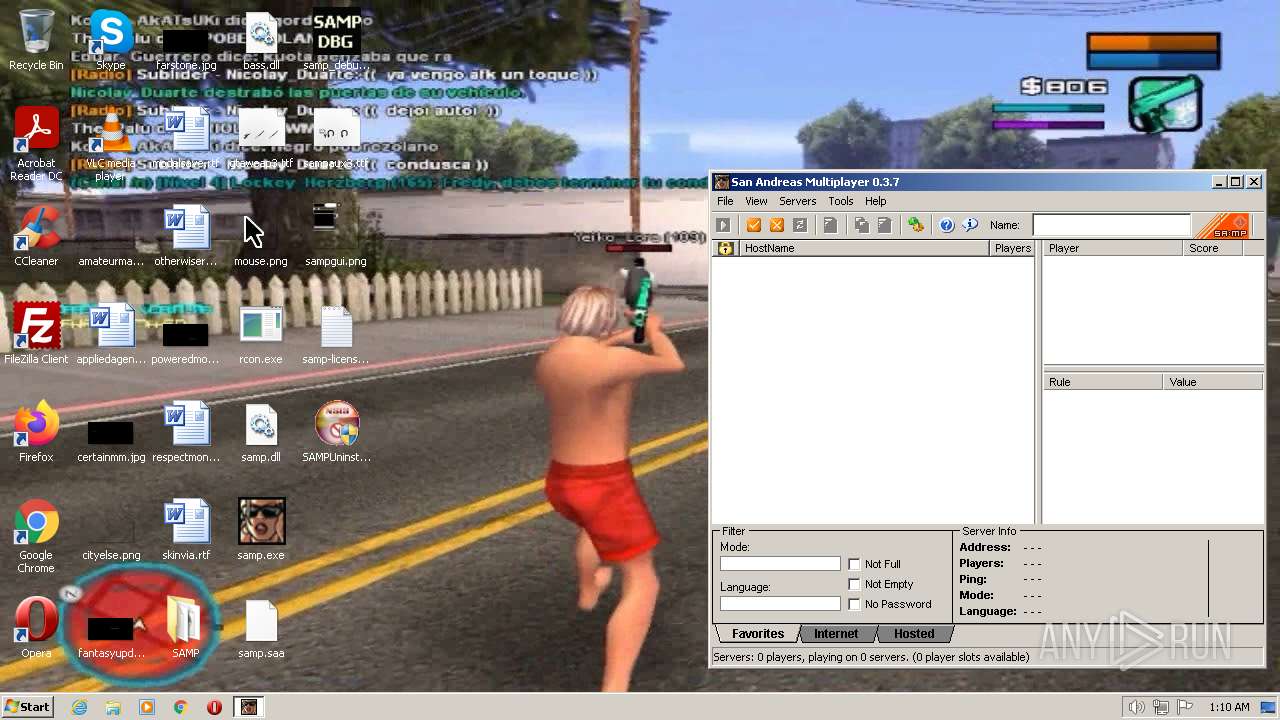
Task: Open the Windows Start menu
Action: point(27,707)
